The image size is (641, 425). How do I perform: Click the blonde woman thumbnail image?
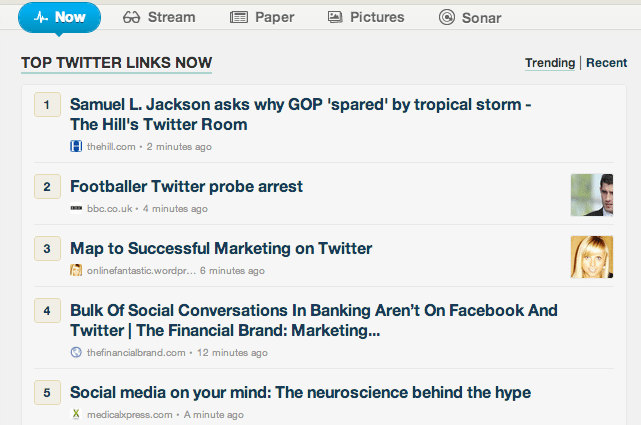click(x=592, y=257)
